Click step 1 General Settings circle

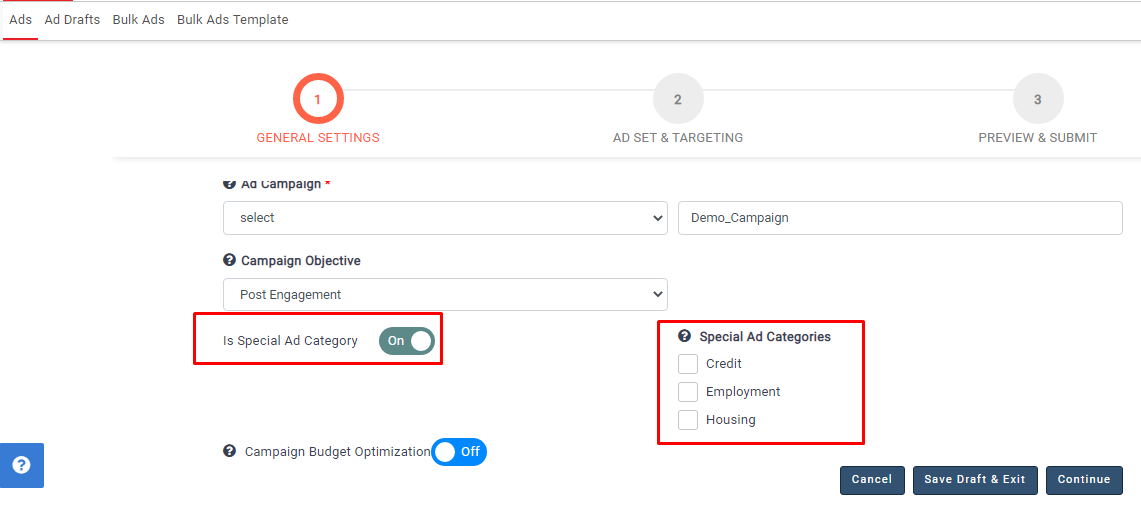318,99
